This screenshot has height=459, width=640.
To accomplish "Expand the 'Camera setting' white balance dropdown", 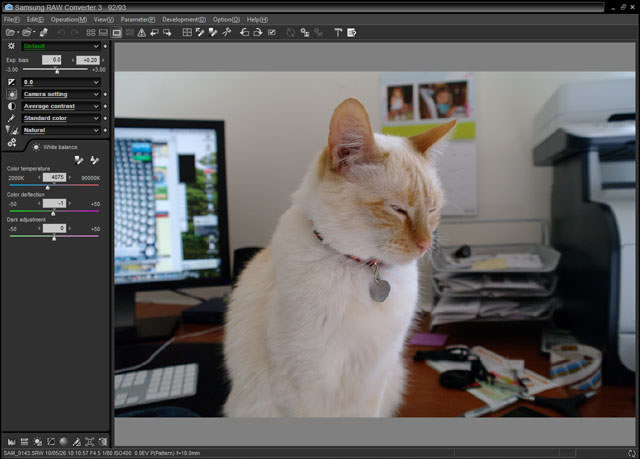I will [62, 94].
